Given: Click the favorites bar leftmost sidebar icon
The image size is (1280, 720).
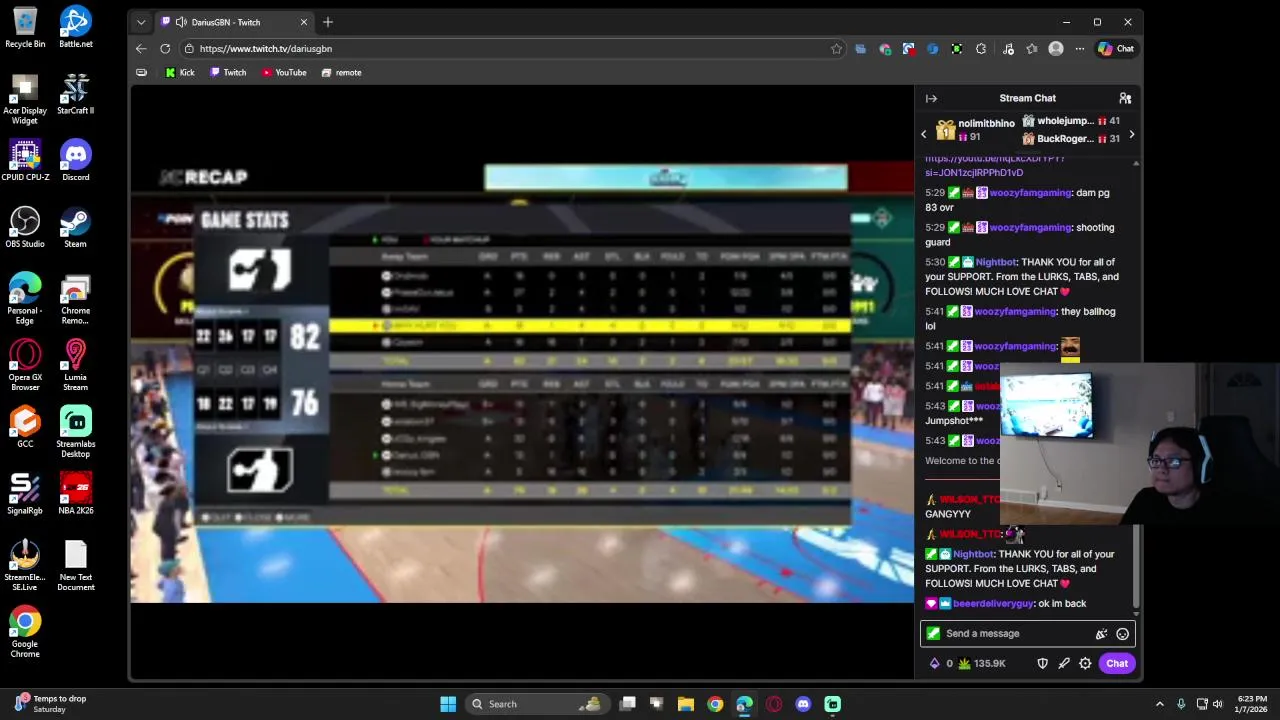Looking at the screenshot, I should click(141, 72).
